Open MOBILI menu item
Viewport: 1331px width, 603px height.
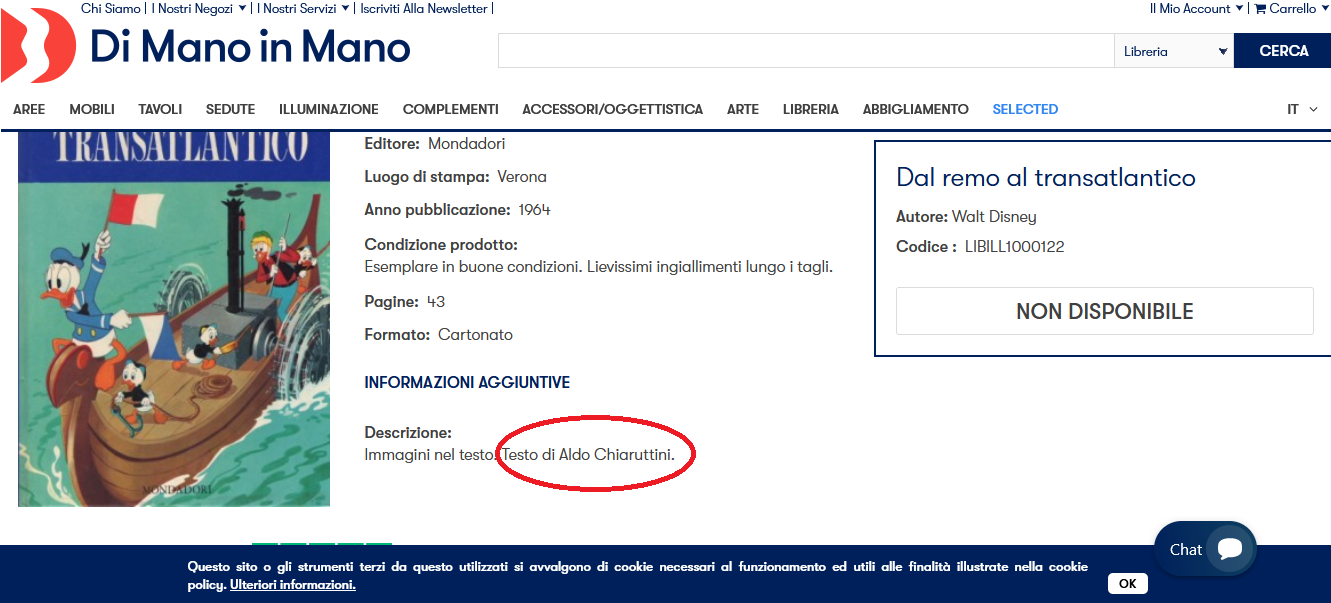(92, 109)
